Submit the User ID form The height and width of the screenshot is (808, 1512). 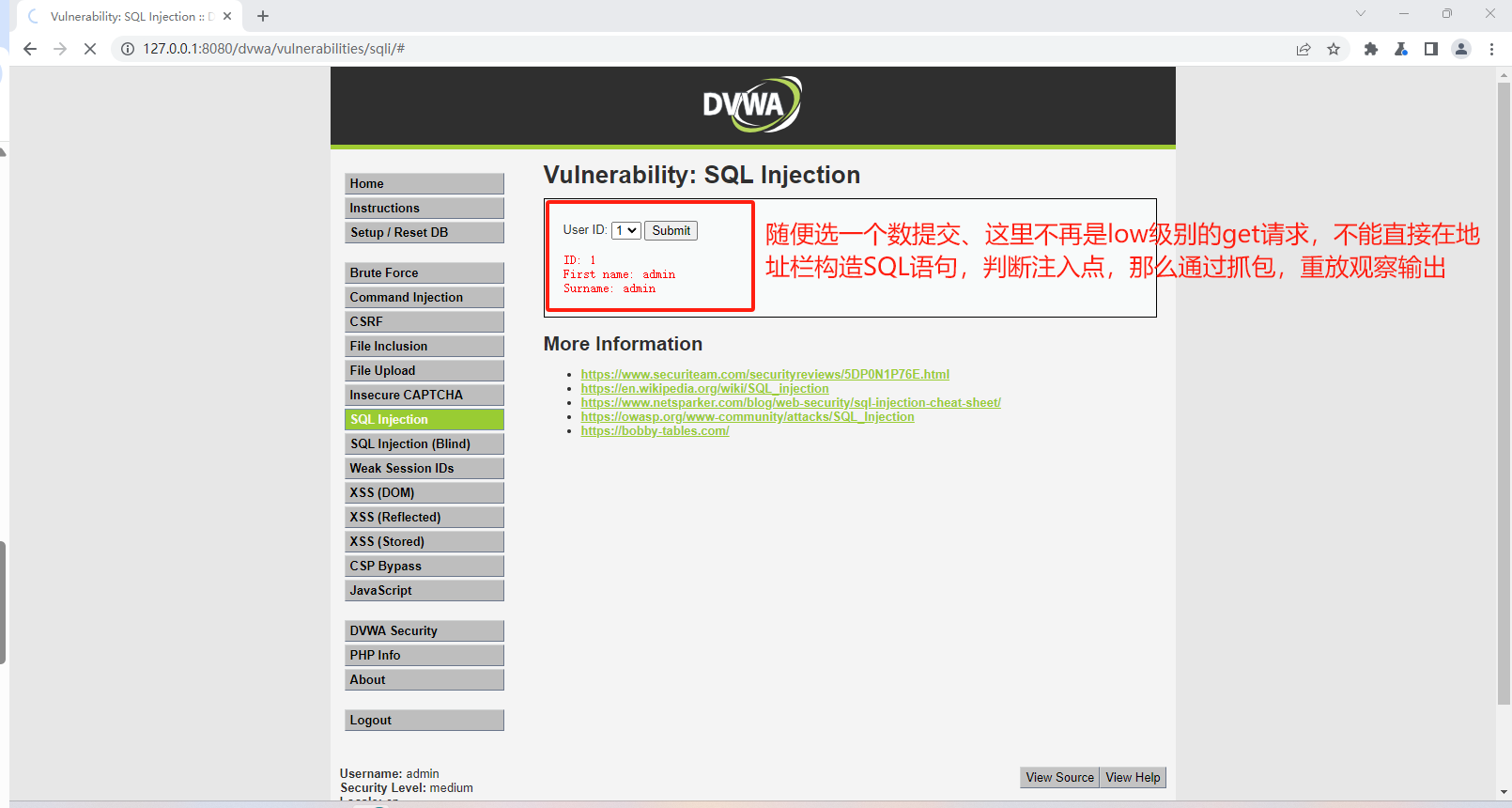(x=671, y=230)
